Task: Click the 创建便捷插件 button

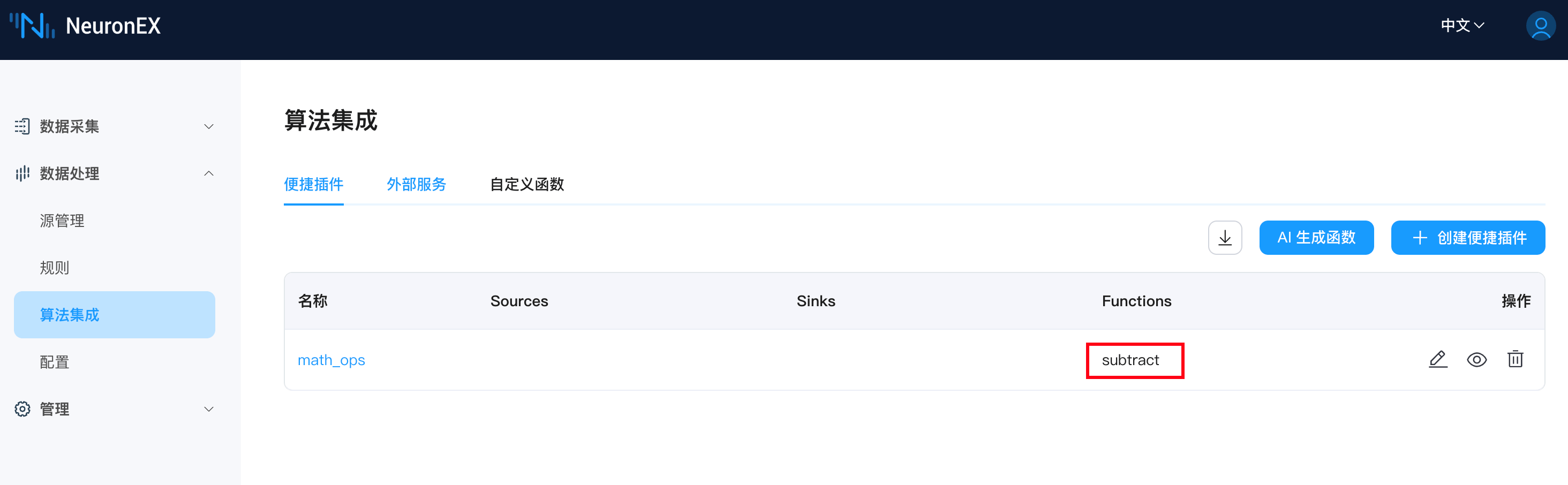Action: 1467,237
